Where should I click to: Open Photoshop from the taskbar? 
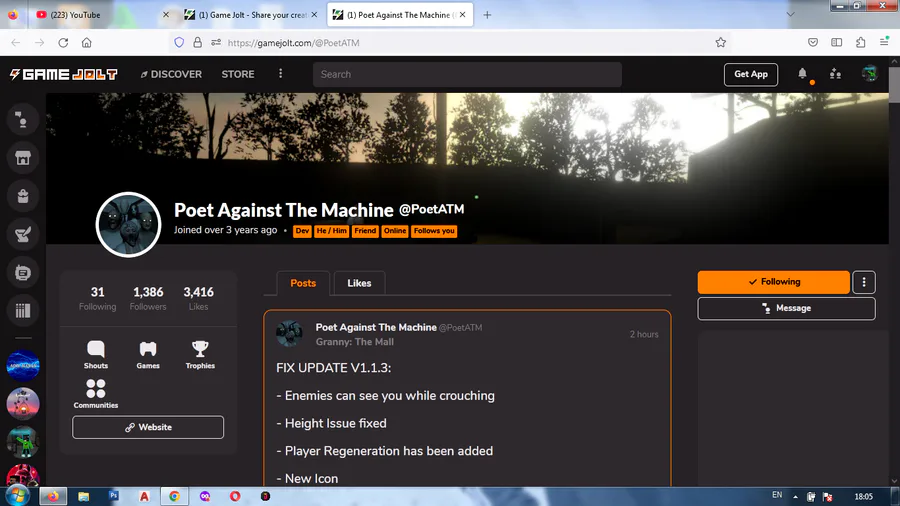pos(114,496)
